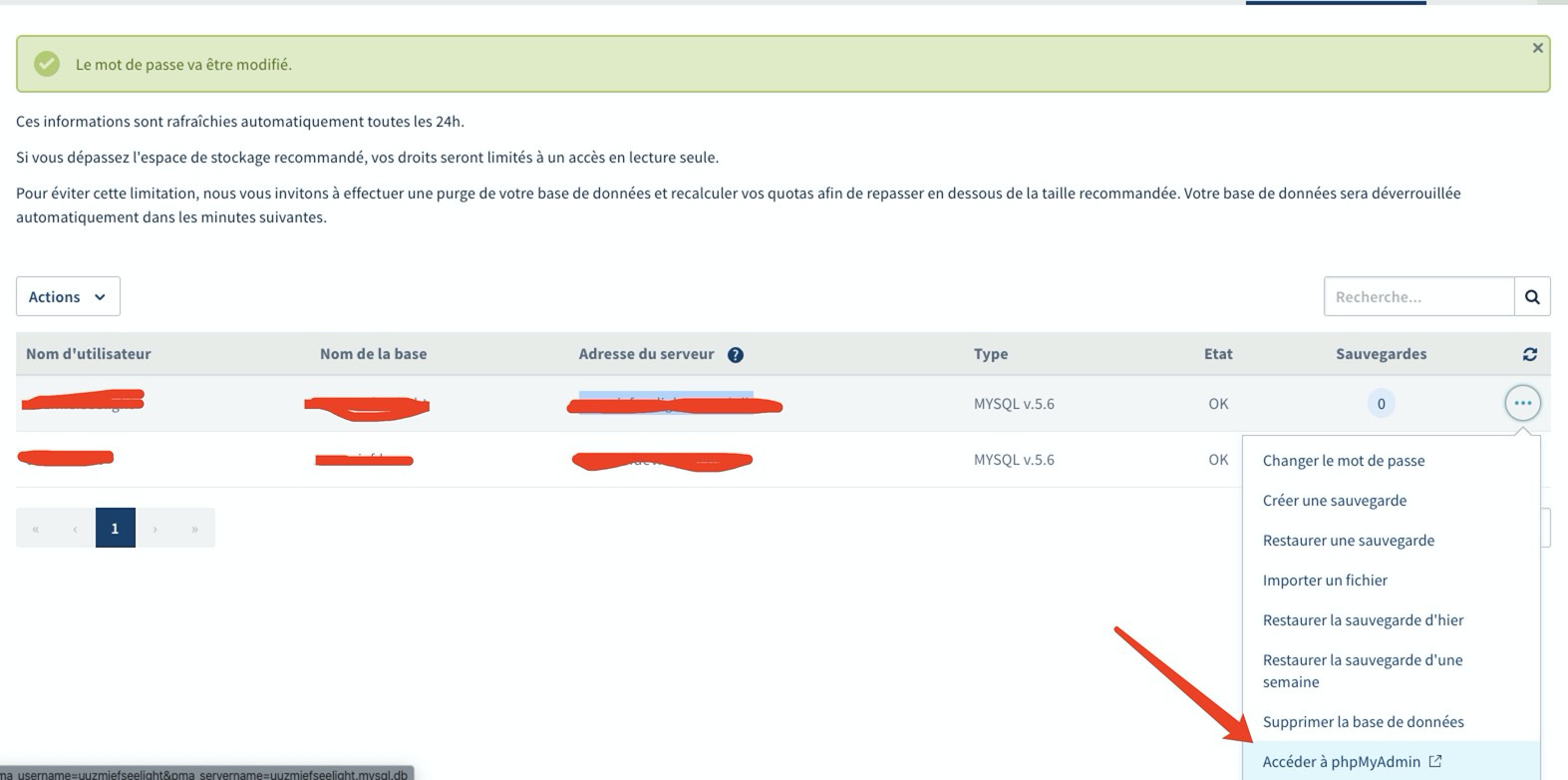
Task: Close the green password notification banner
Action: point(1537,48)
